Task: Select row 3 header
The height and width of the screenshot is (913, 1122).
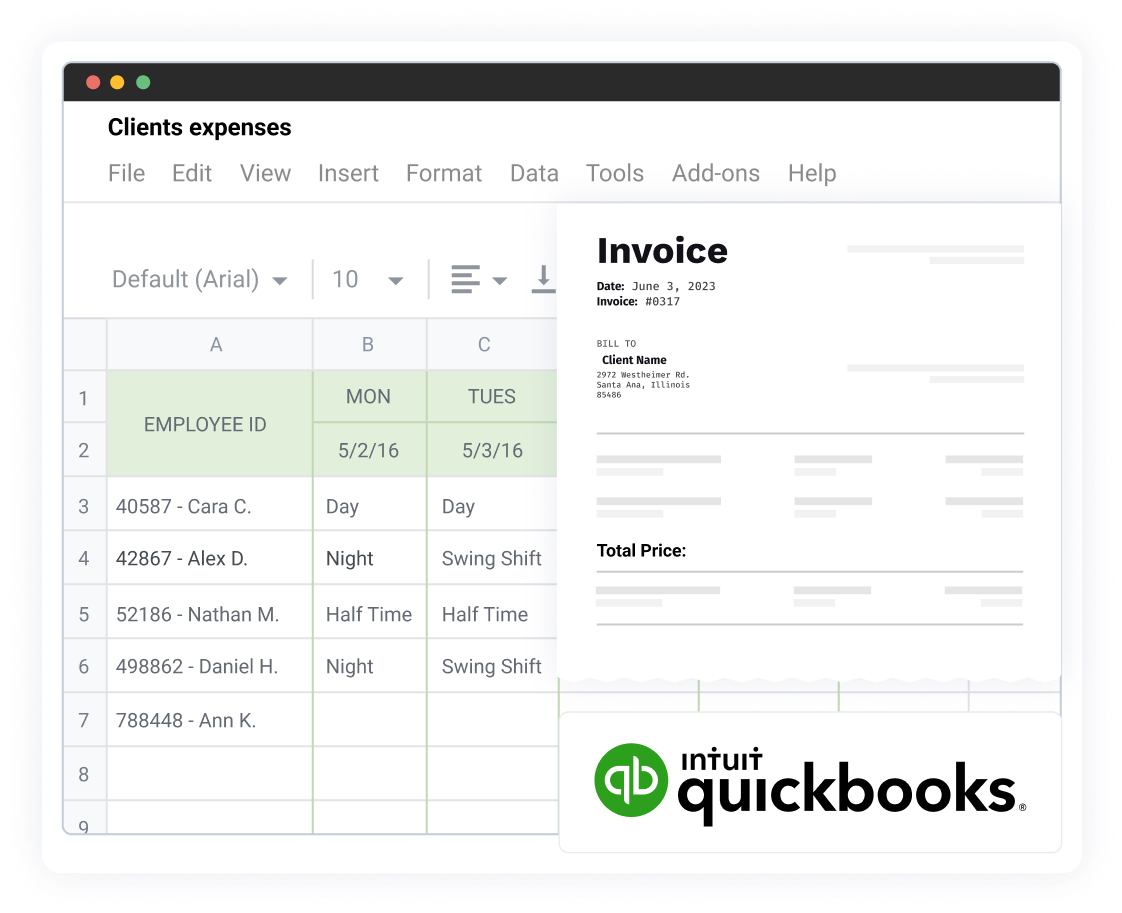Action: pos(84,506)
